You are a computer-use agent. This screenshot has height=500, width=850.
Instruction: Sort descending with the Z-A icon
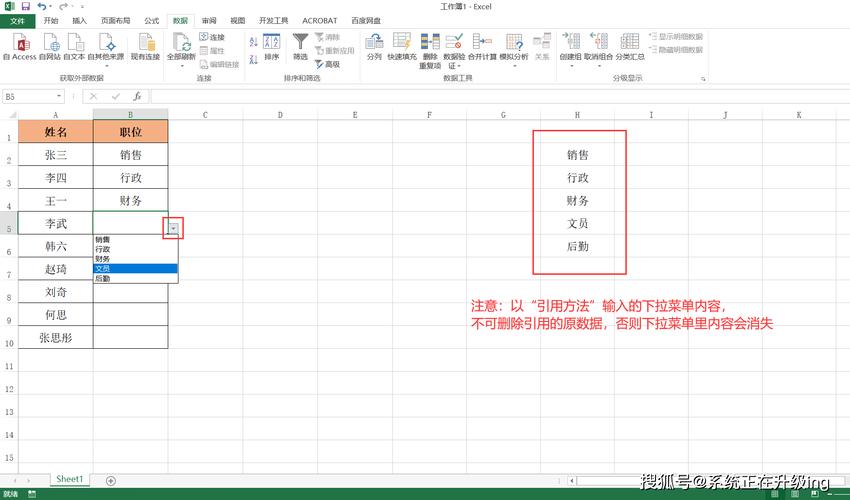point(253,59)
